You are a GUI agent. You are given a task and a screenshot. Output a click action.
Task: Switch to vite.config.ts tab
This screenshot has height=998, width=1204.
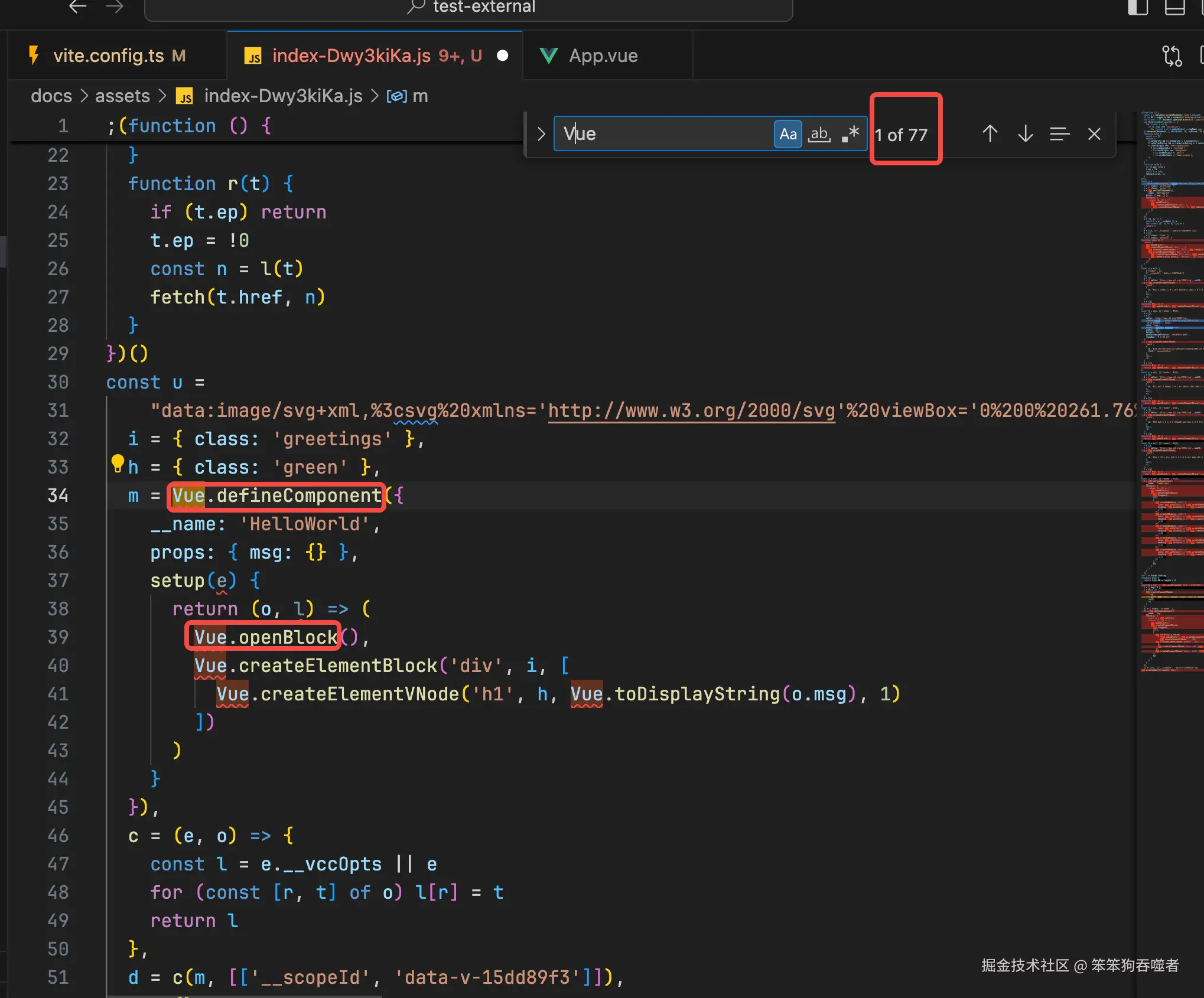109,56
